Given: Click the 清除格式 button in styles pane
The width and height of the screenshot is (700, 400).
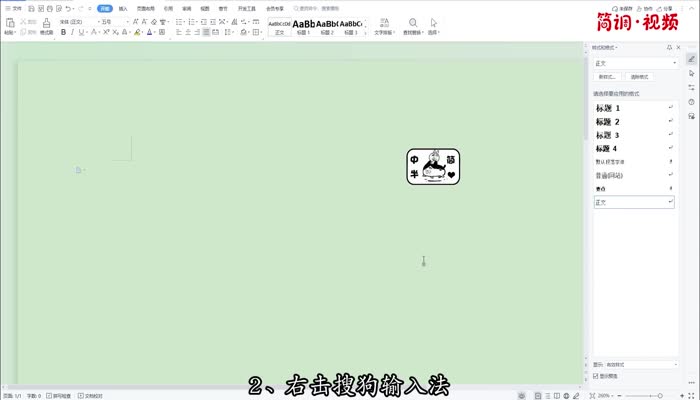Looking at the screenshot, I should [638, 77].
